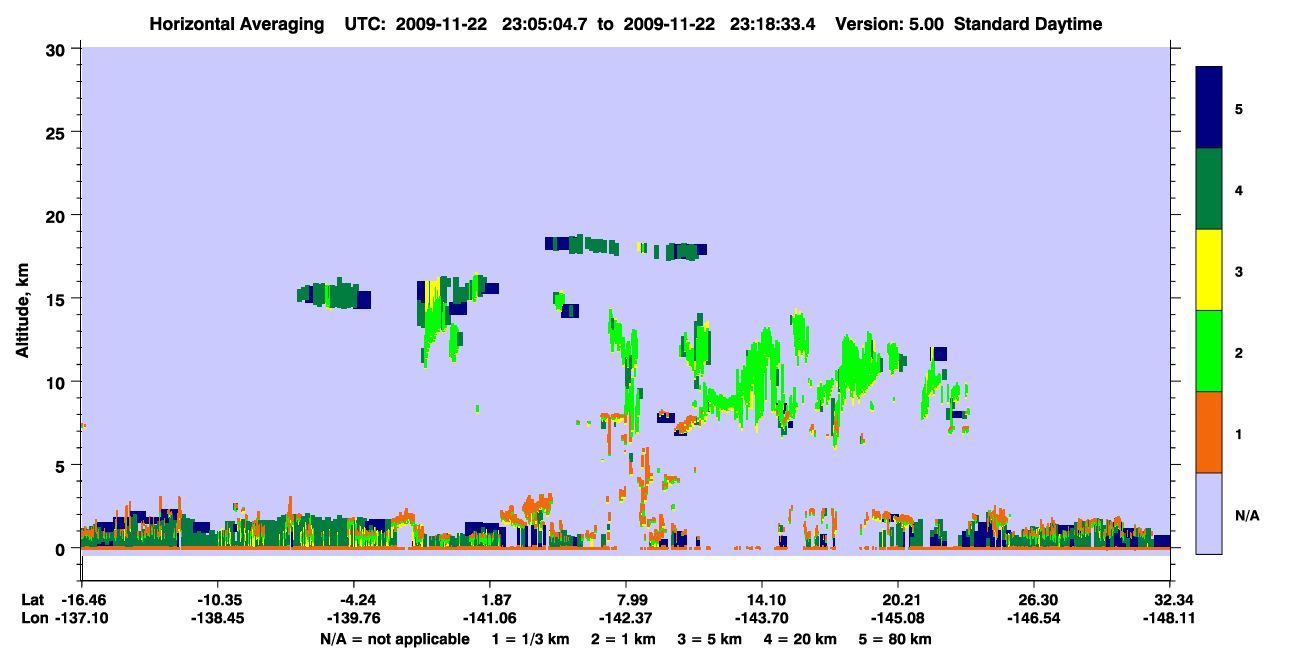Click longitude value -143.70
Viewport: 1300px width, 667px height.
[x=762, y=619]
